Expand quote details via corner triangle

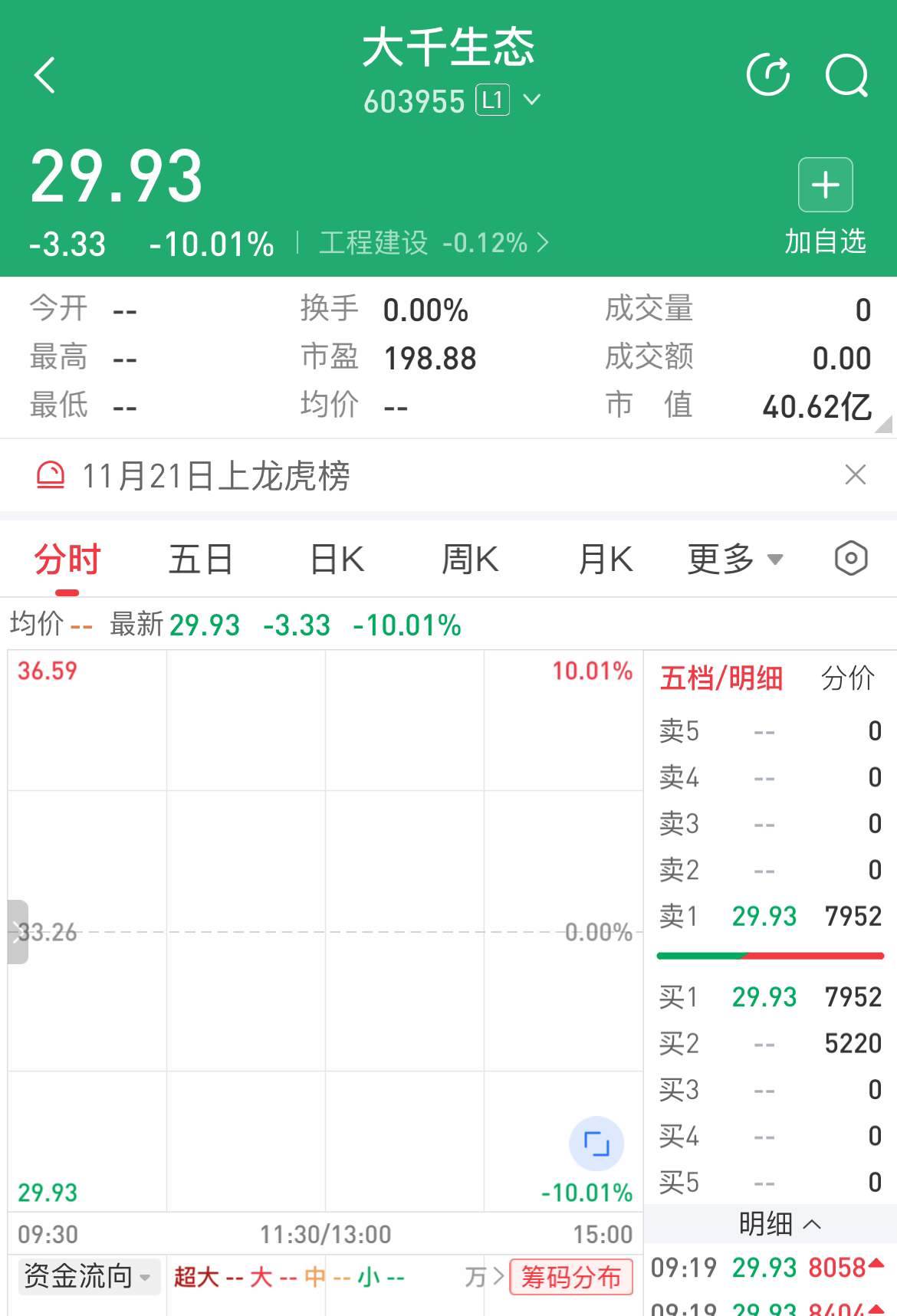tap(884, 425)
